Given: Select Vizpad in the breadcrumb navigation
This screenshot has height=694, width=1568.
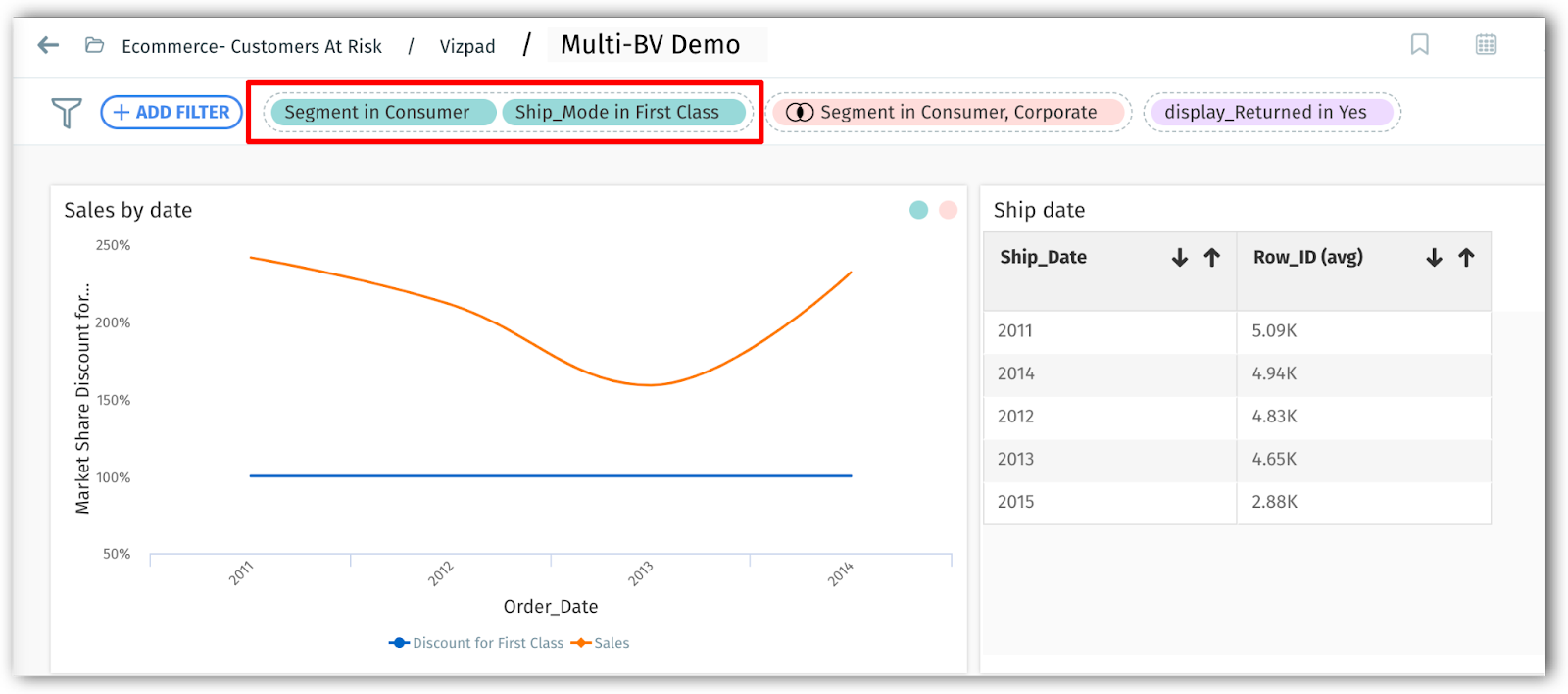Looking at the screenshot, I should 467,45.
